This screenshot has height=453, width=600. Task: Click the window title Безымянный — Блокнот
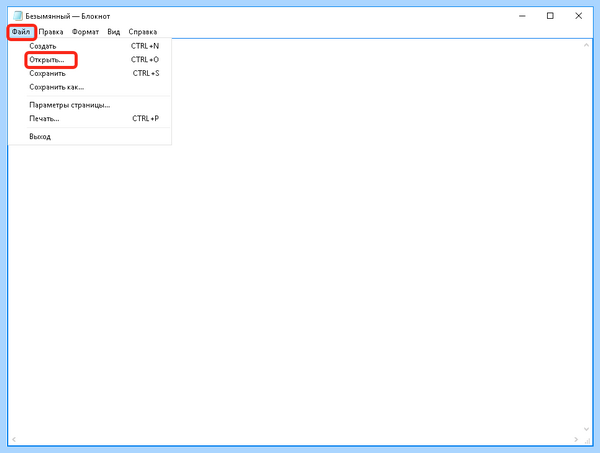(68, 16)
